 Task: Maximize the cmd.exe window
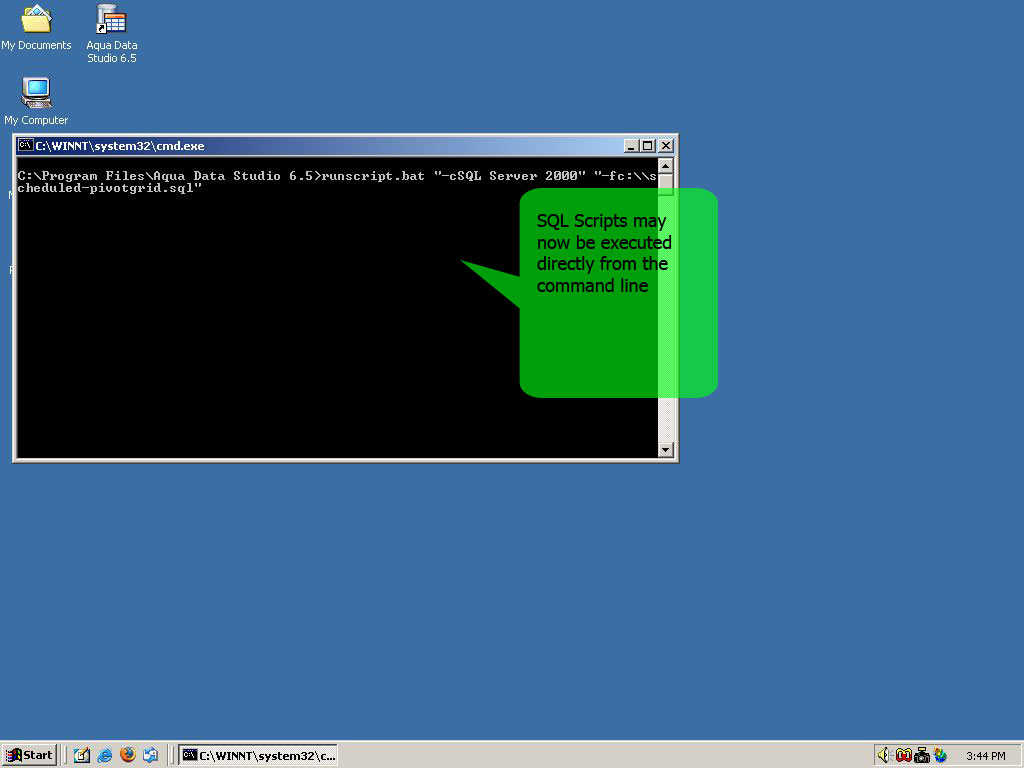[647, 146]
